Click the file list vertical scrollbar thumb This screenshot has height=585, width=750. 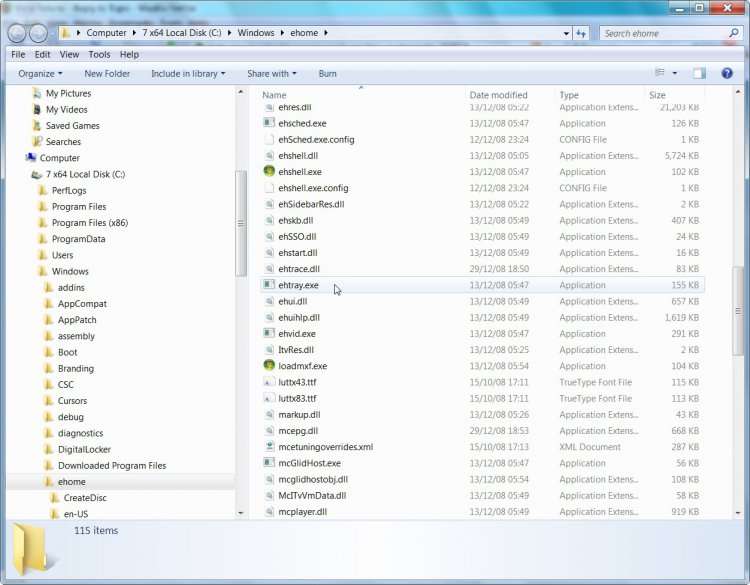coord(738,311)
